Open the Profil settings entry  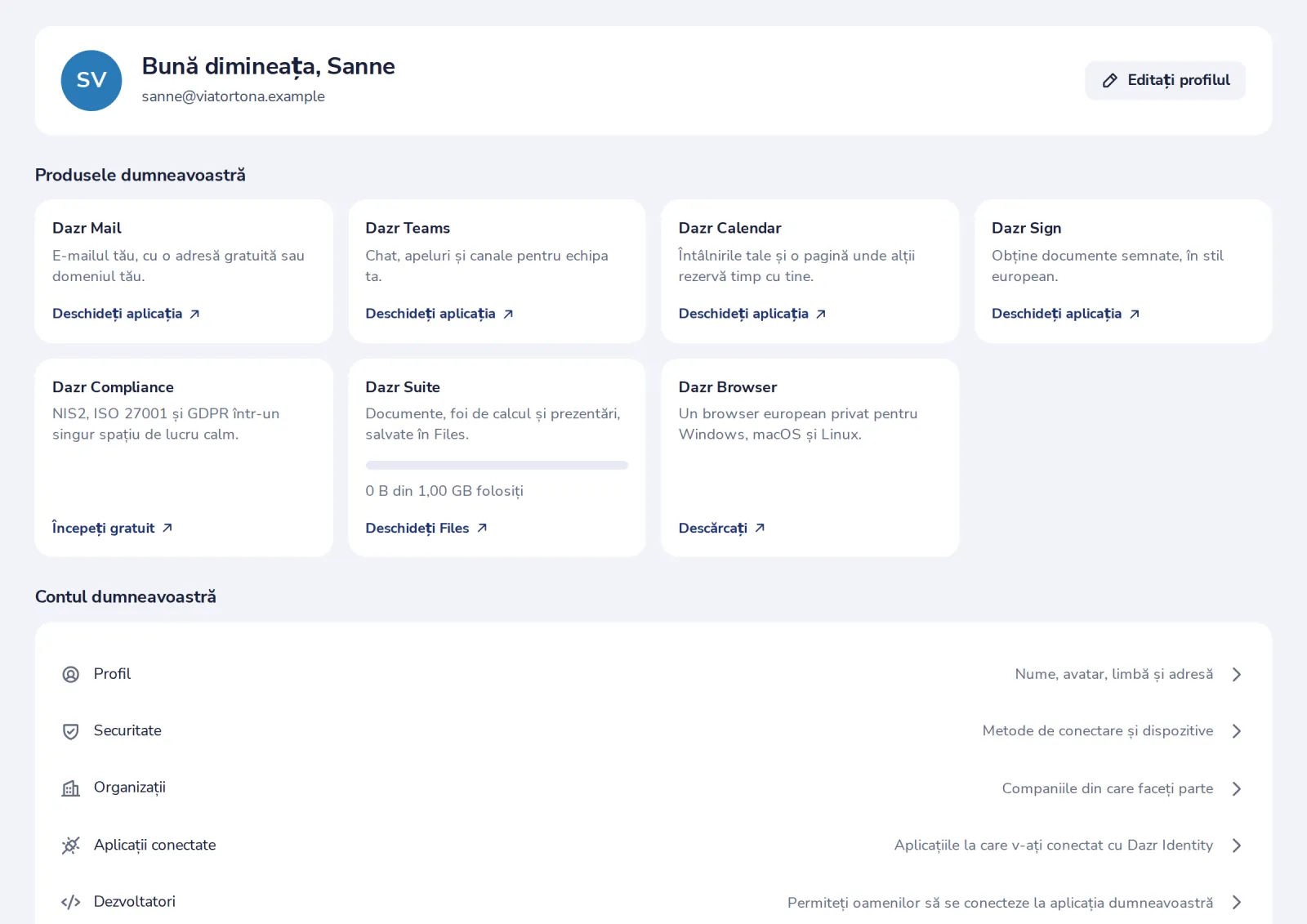coord(653,674)
